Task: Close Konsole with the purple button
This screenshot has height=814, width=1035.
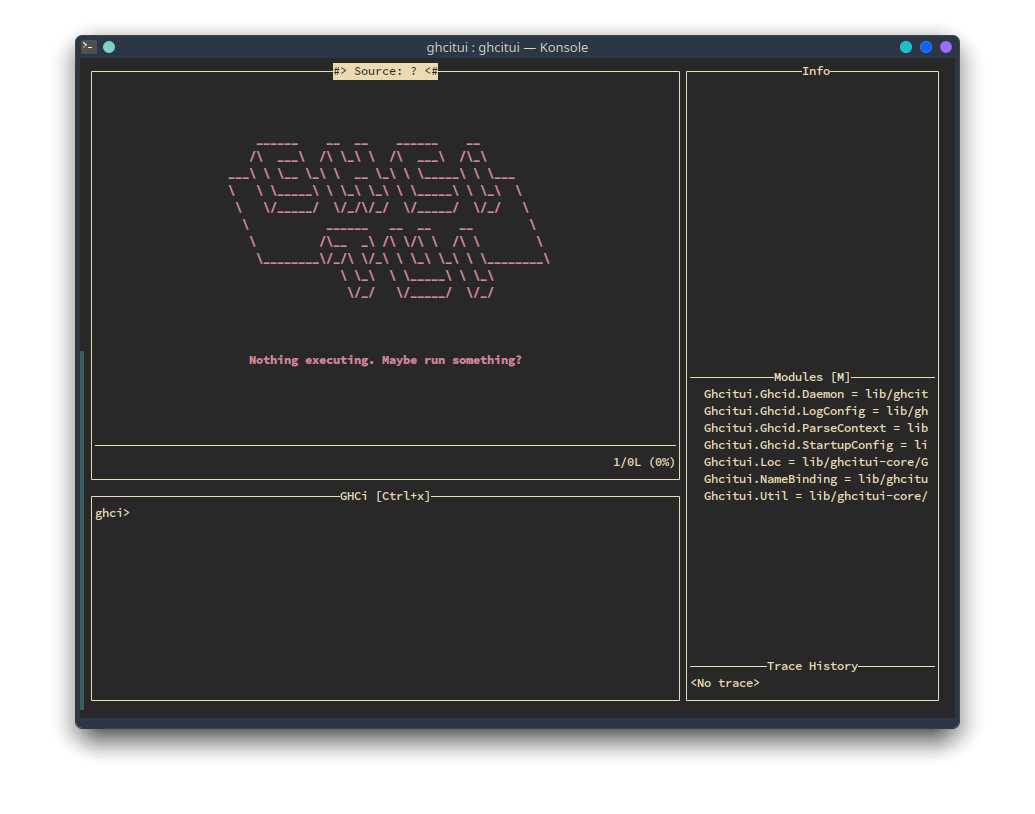Action: click(946, 47)
